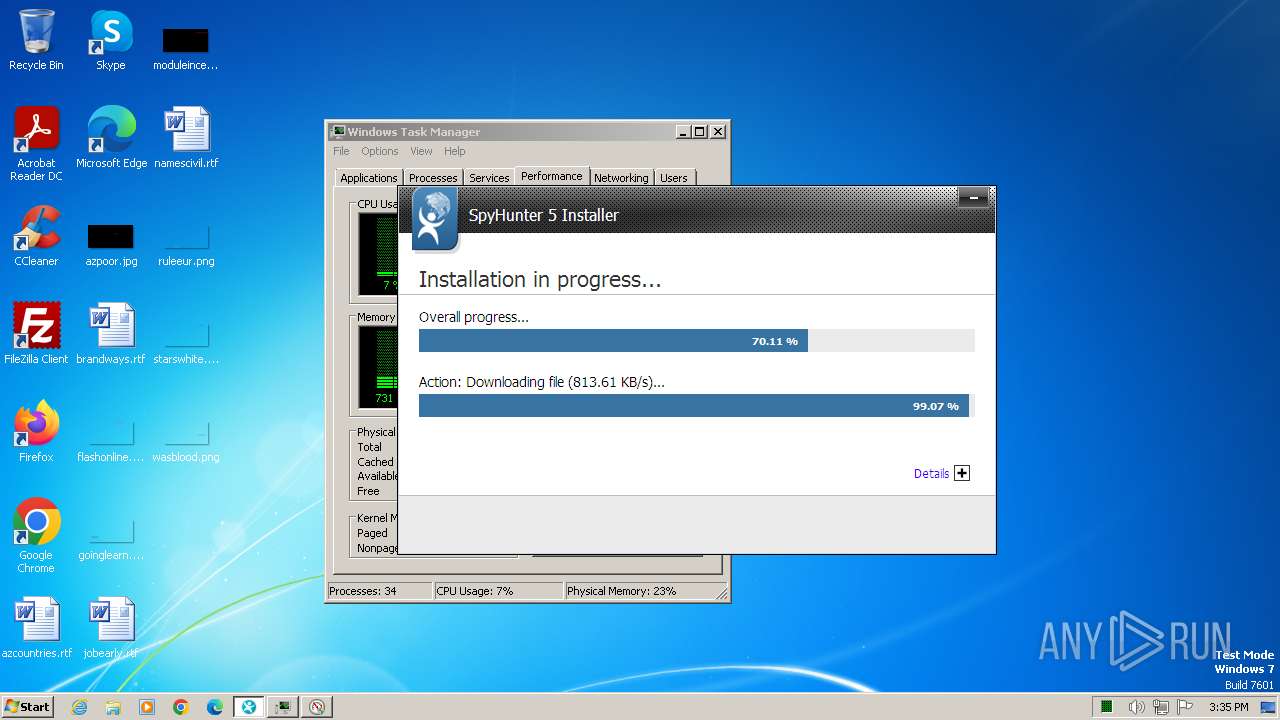The height and width of the screenshot is (720, 1280).
Task: Open the Task Manager File menu
Action: coord(341,151)
